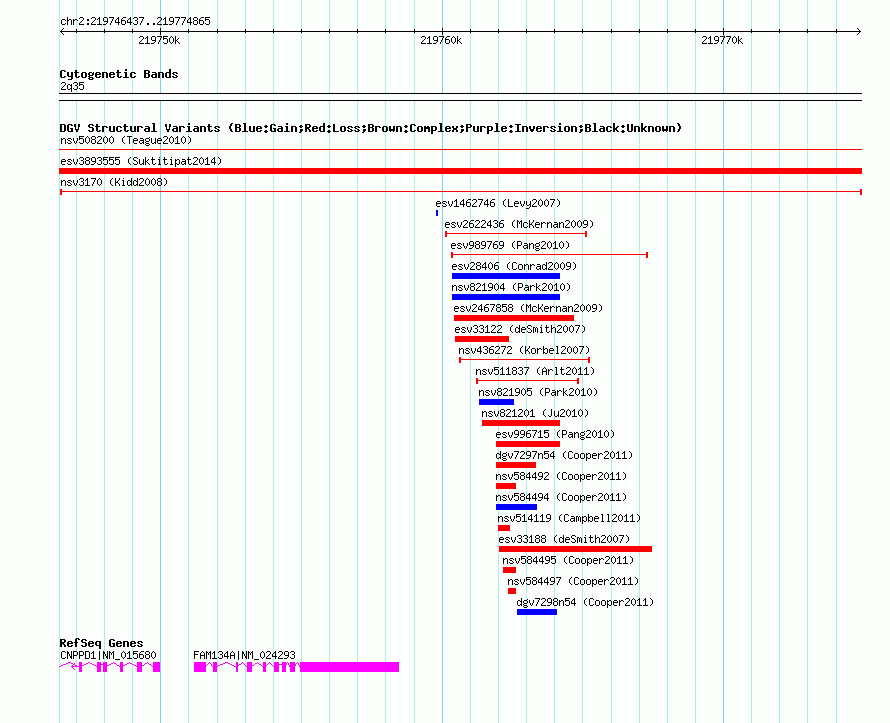Click the 219750k ruler position label

pyautogui.click(x=159, y=40)
